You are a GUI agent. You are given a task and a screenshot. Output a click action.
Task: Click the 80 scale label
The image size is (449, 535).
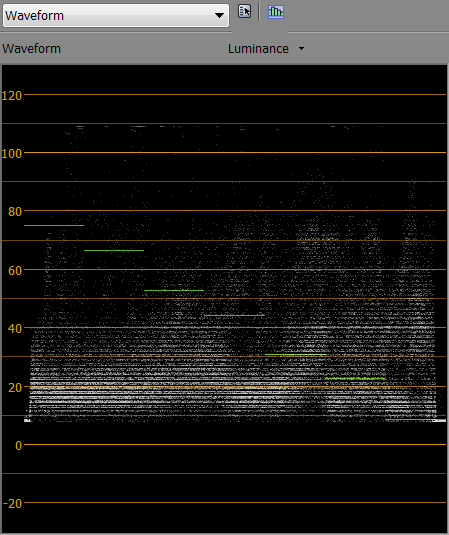(x=15, y=212)
